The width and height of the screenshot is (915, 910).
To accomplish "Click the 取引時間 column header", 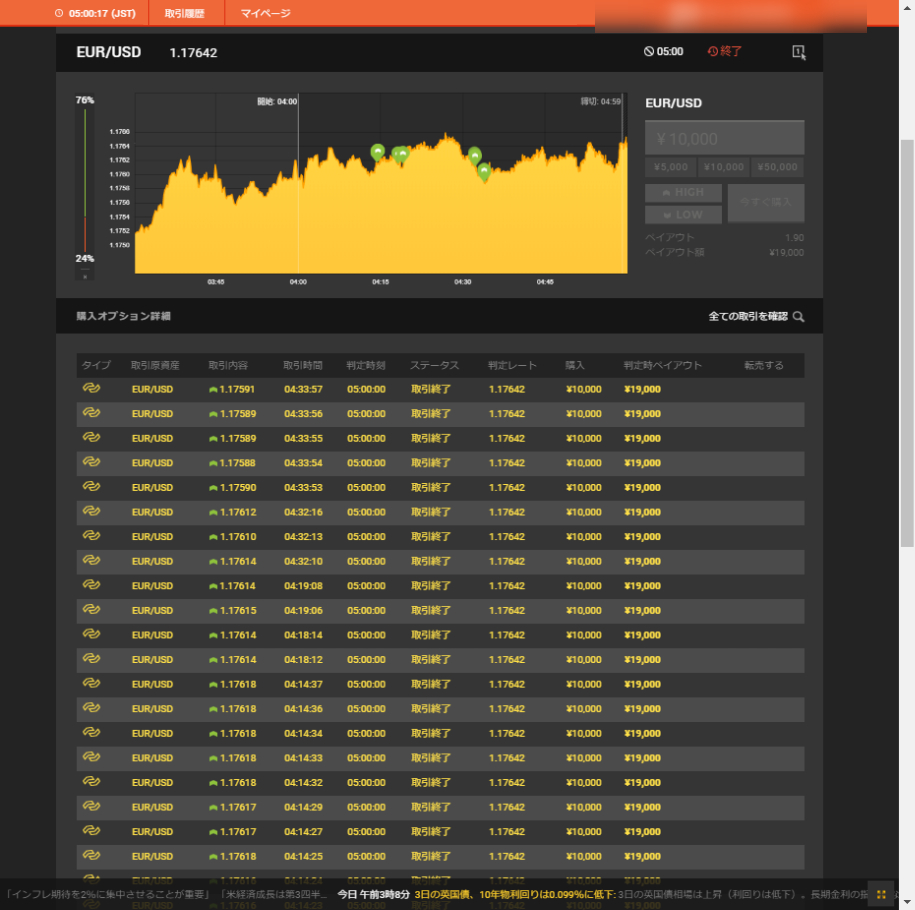I will point(303,365).
